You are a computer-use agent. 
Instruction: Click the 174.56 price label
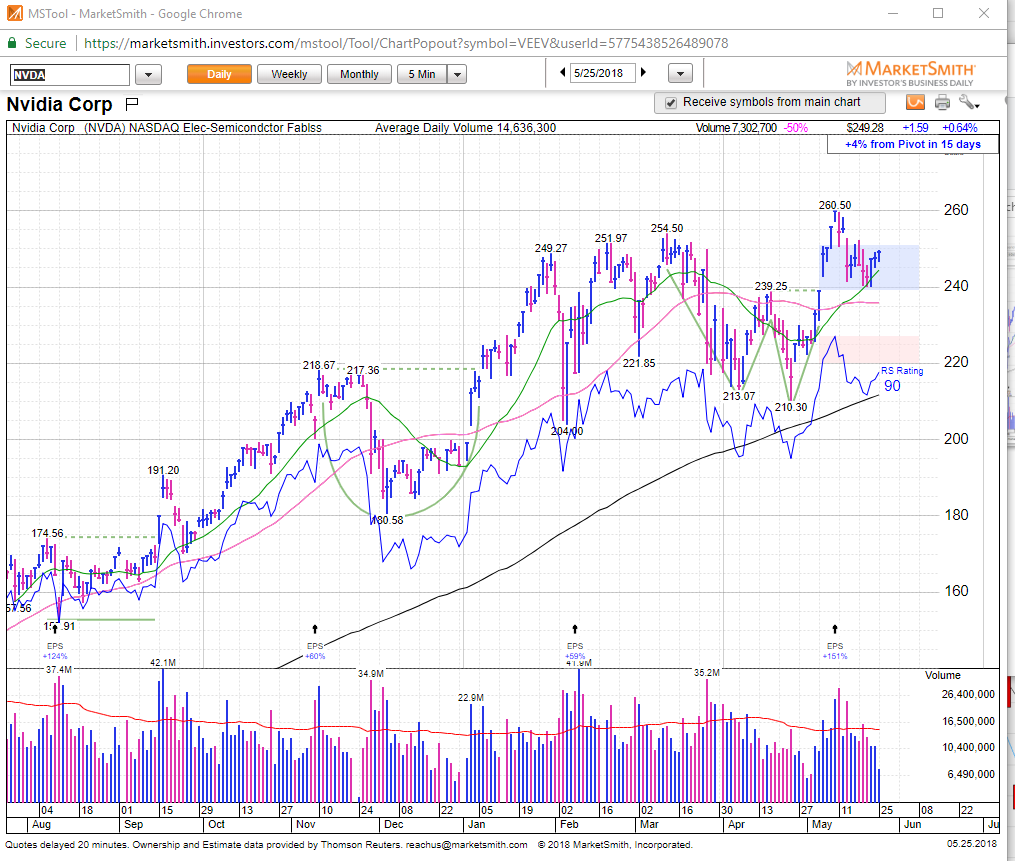pyautogui.click(x=48, y=533)
